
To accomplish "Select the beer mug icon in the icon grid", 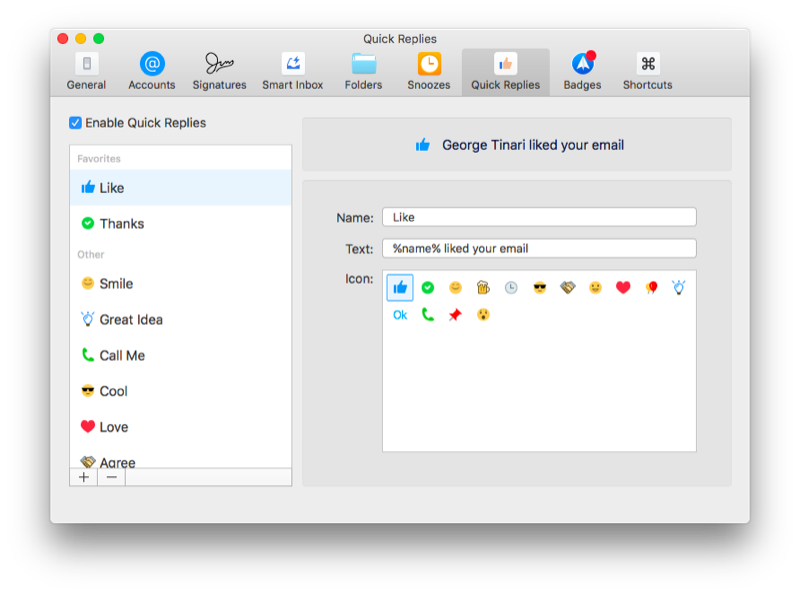I will (483, 288).
